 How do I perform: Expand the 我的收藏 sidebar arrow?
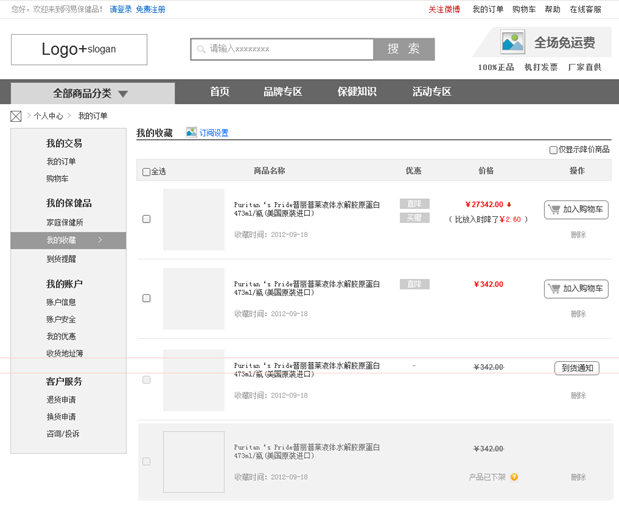(x=100, y=240)
